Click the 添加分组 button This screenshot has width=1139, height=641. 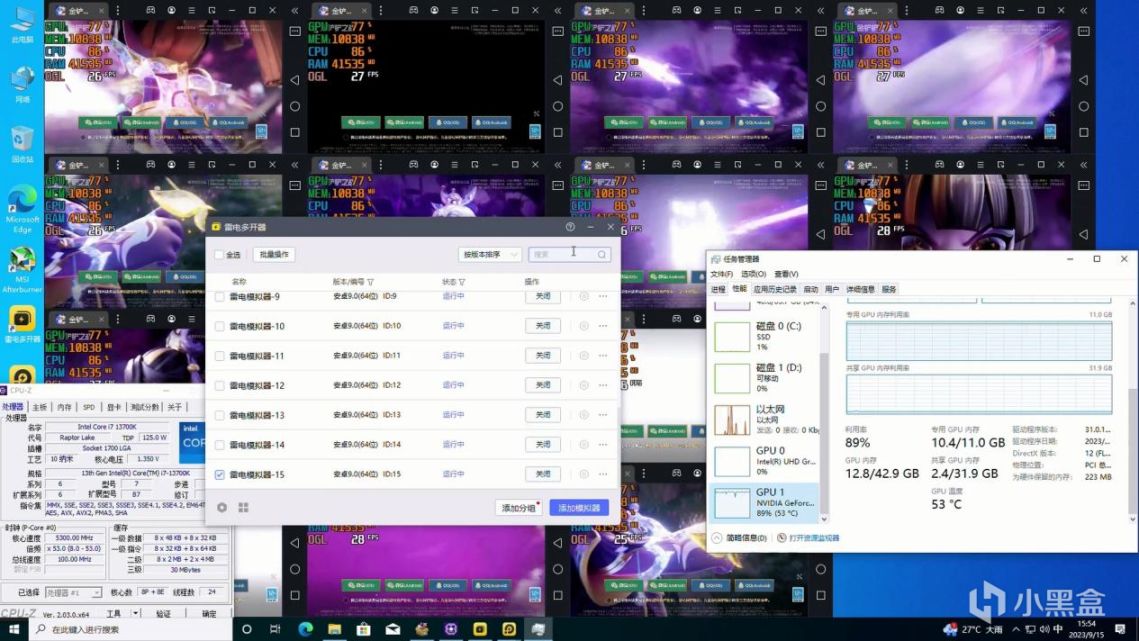(519, 507)
